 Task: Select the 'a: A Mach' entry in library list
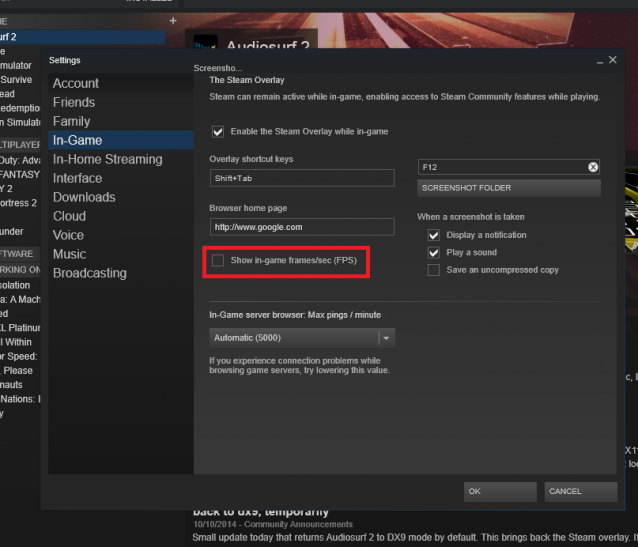coord(20,300)
